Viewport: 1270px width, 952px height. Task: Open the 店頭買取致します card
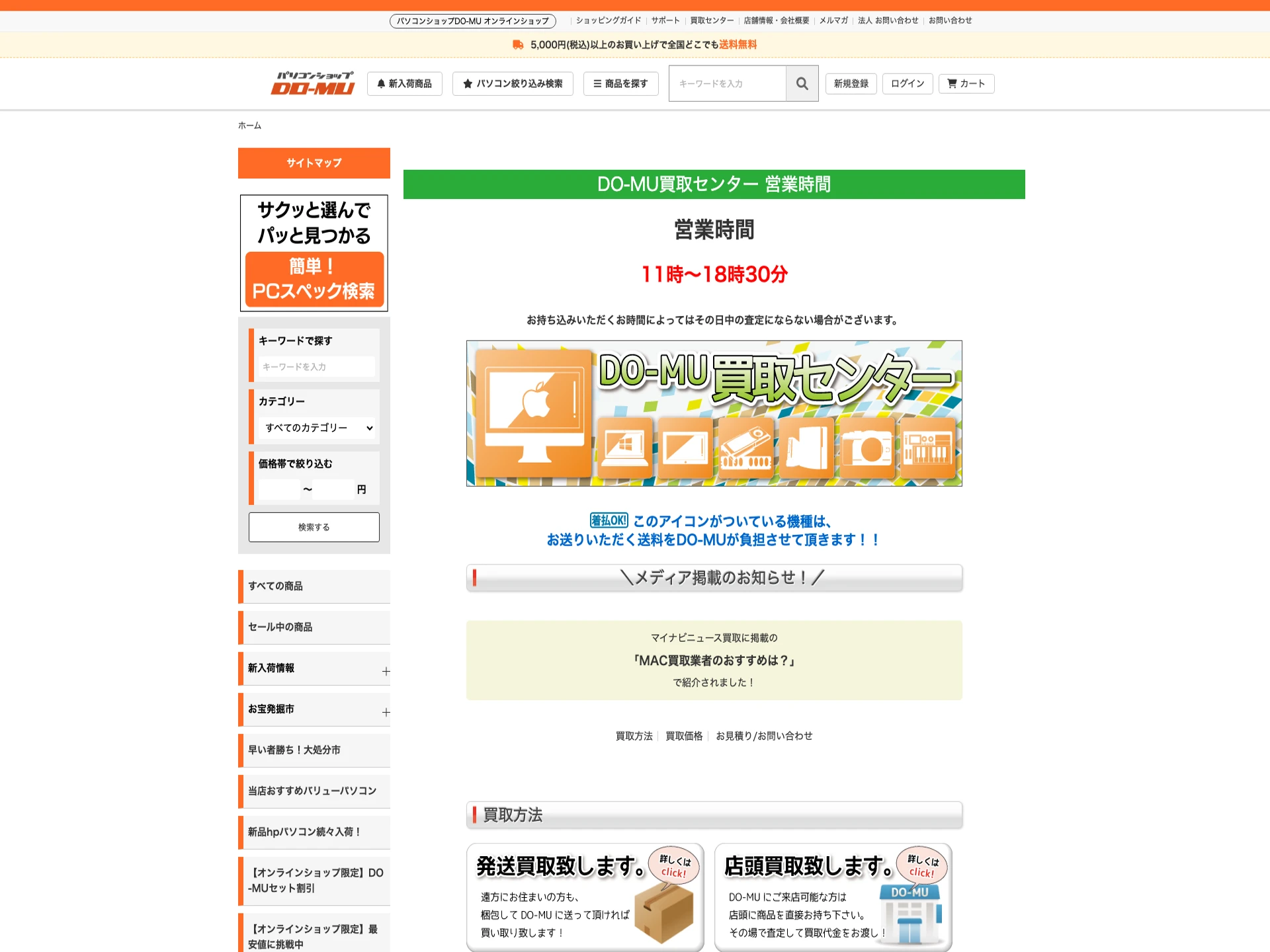click(x=833, y=898)
